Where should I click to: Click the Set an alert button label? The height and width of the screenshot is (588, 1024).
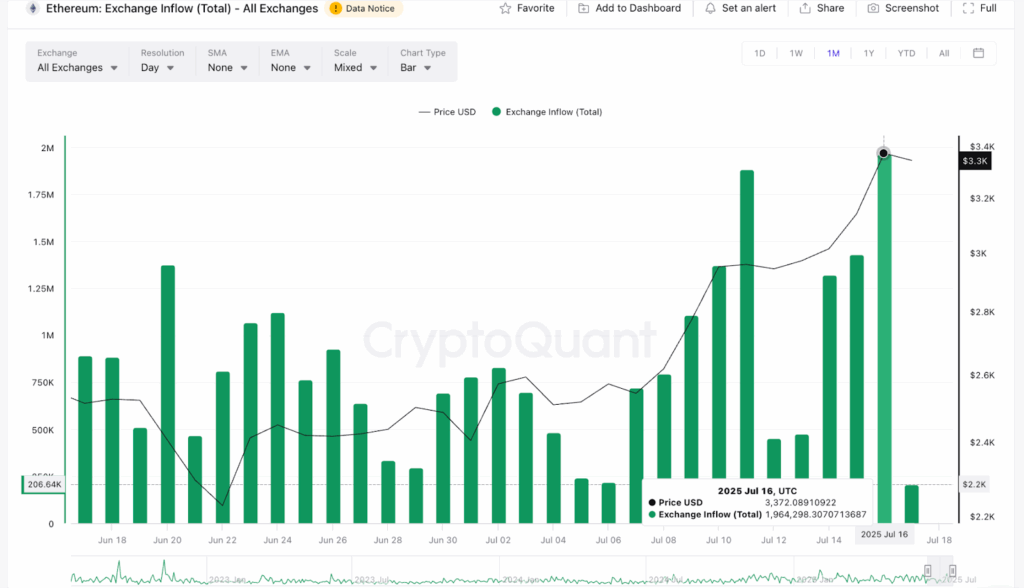[x=749, y=8]
